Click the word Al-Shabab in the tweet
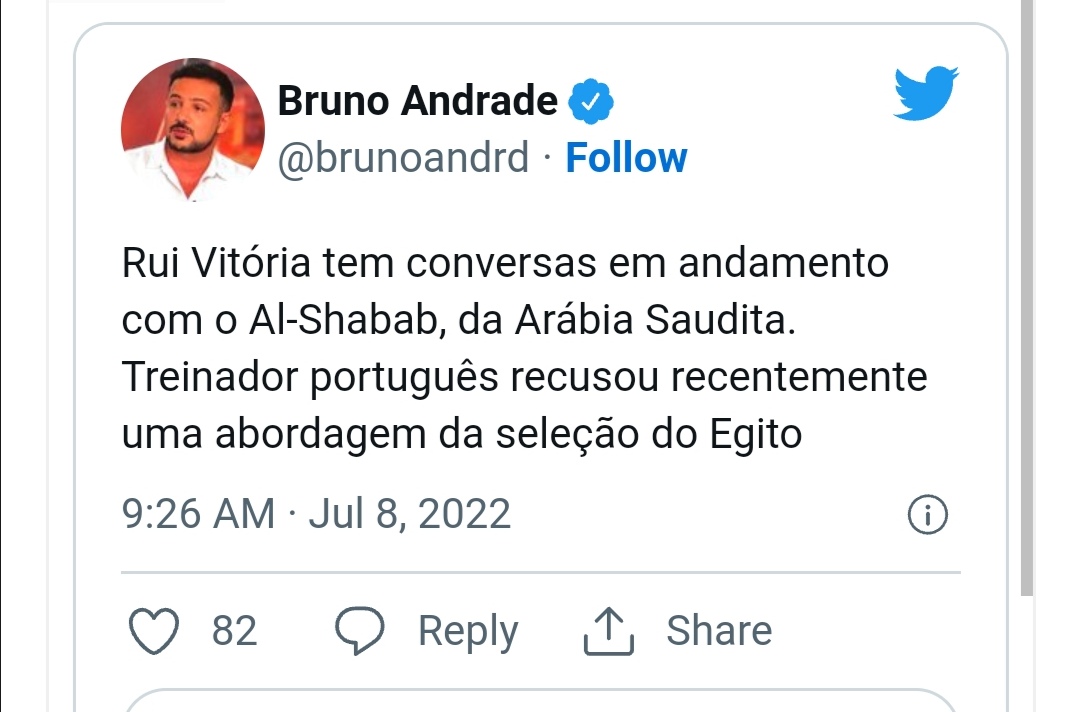The image size is (1080, 712). click(344, 320)
